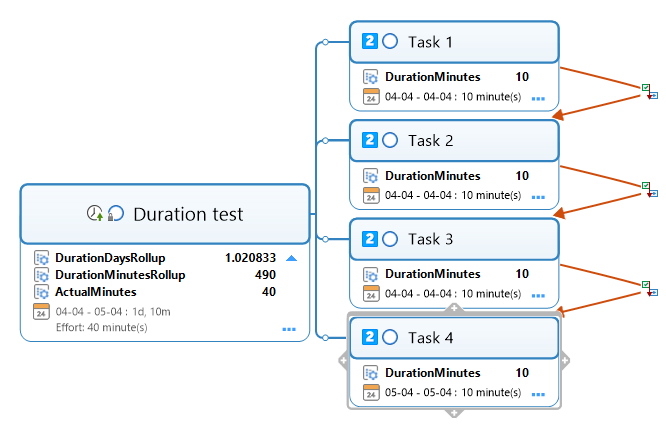This screenshot has width=666, height=438.
Task: Select the Task 2 topic title
Action: tap(431, 141)
